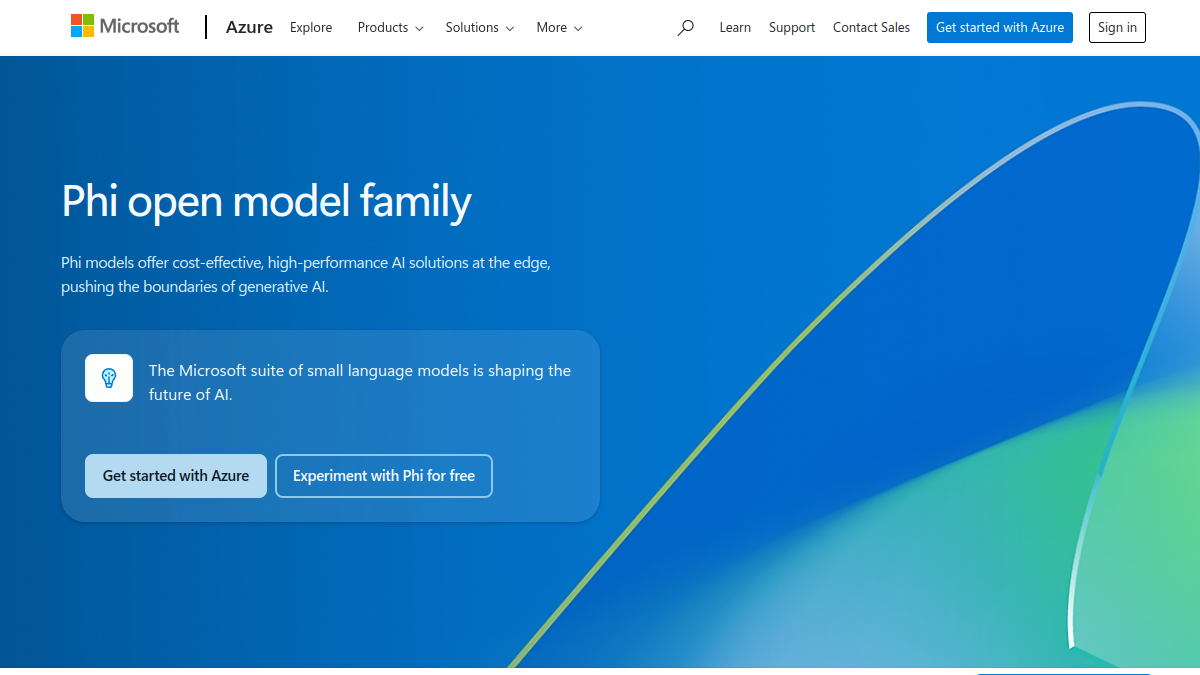
Task: Go to the Azure home link
Action: click(249, 27)
